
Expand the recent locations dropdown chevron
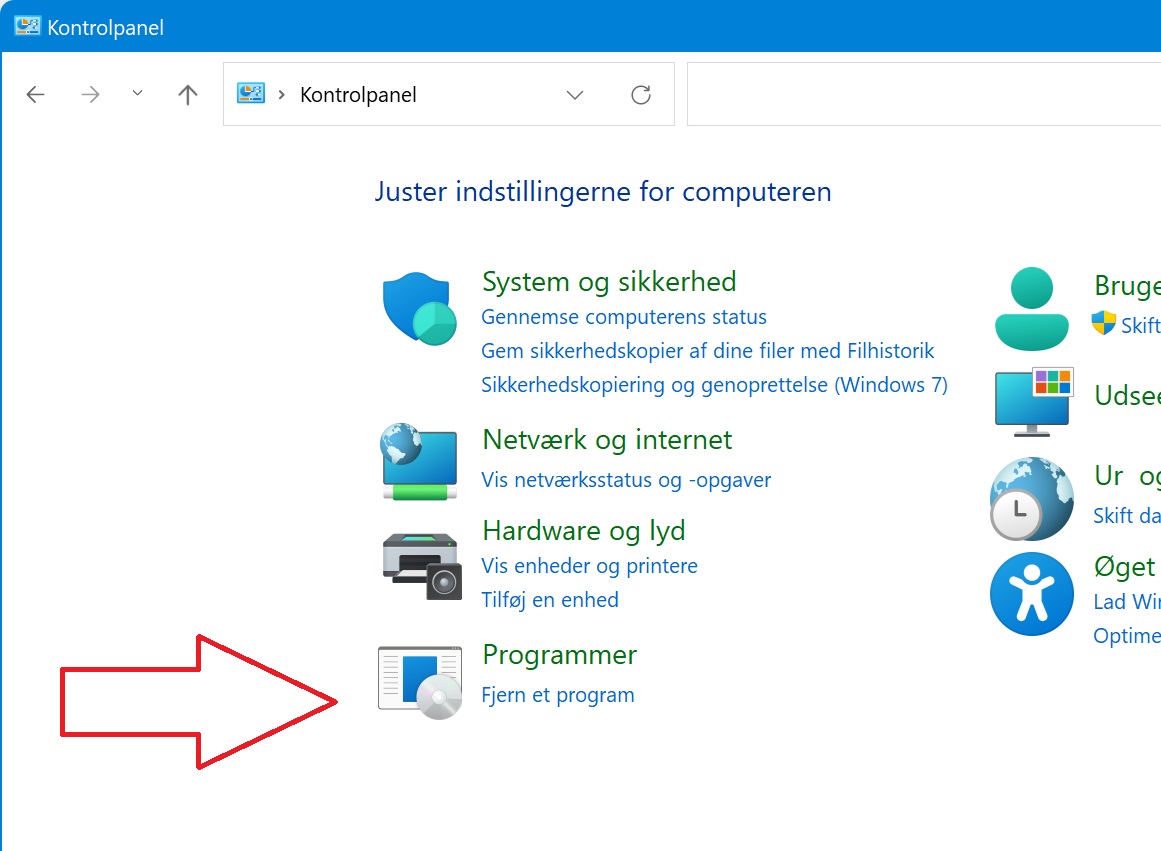(138, 94)
